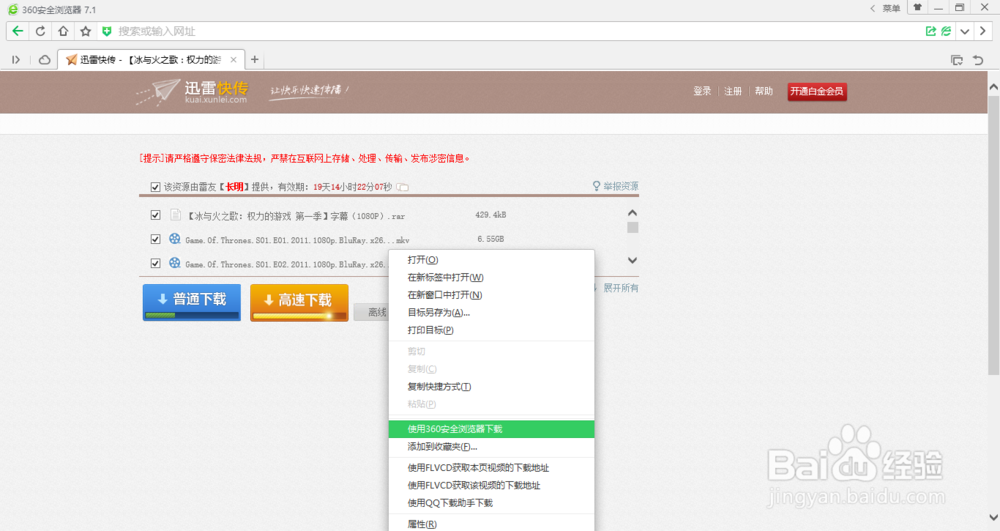The width and height of the screenshot is (1000, 531).
Task: Reload the page with refresh icon
Action: (x=40, y=31)
